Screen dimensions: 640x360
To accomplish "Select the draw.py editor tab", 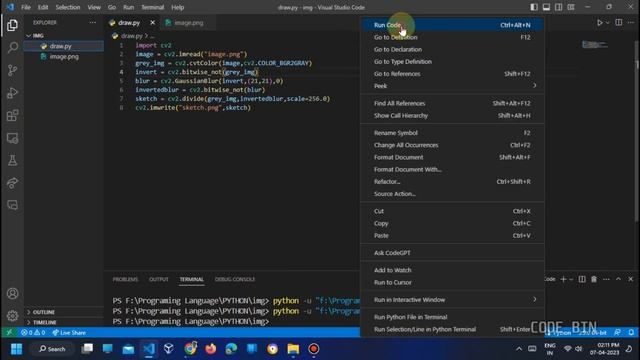I will (129, 23).
